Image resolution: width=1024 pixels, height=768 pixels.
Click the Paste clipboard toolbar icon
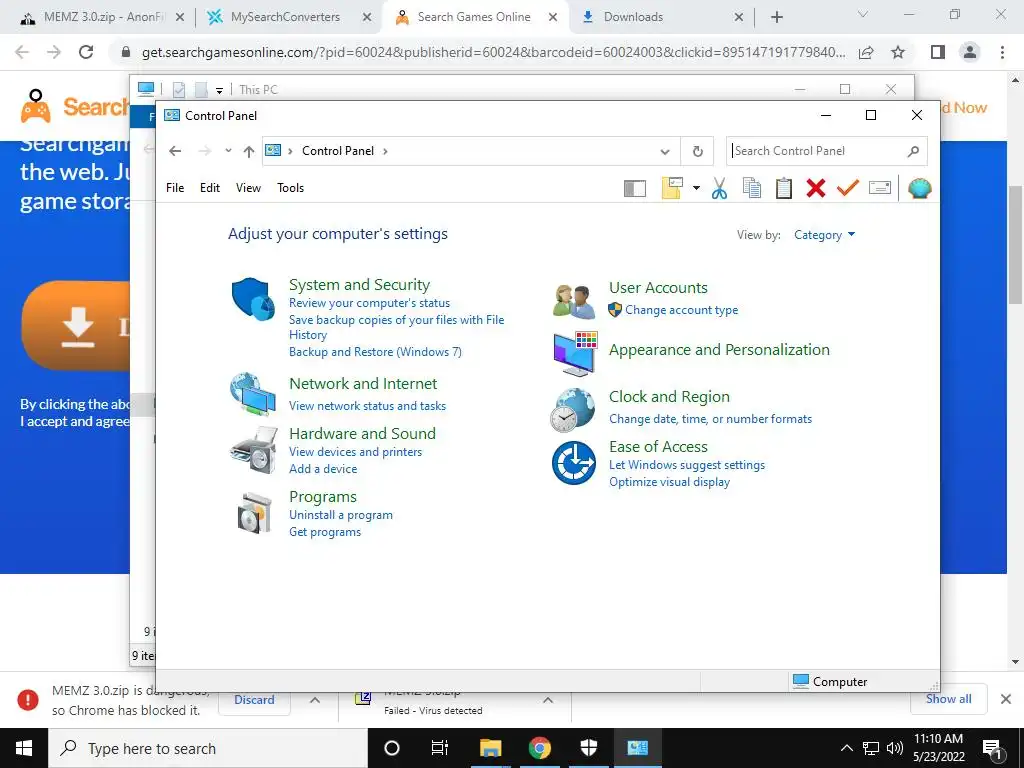784,188
